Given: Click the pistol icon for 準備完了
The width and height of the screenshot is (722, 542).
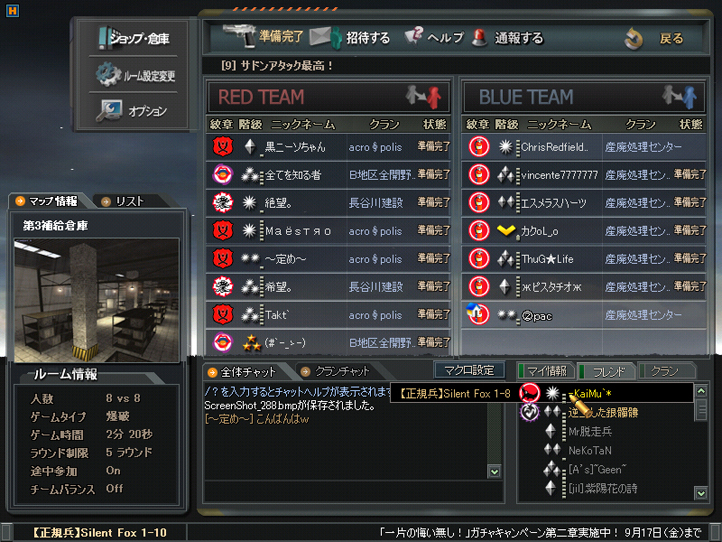Looking at the screenshot, I should pos(239,36).
